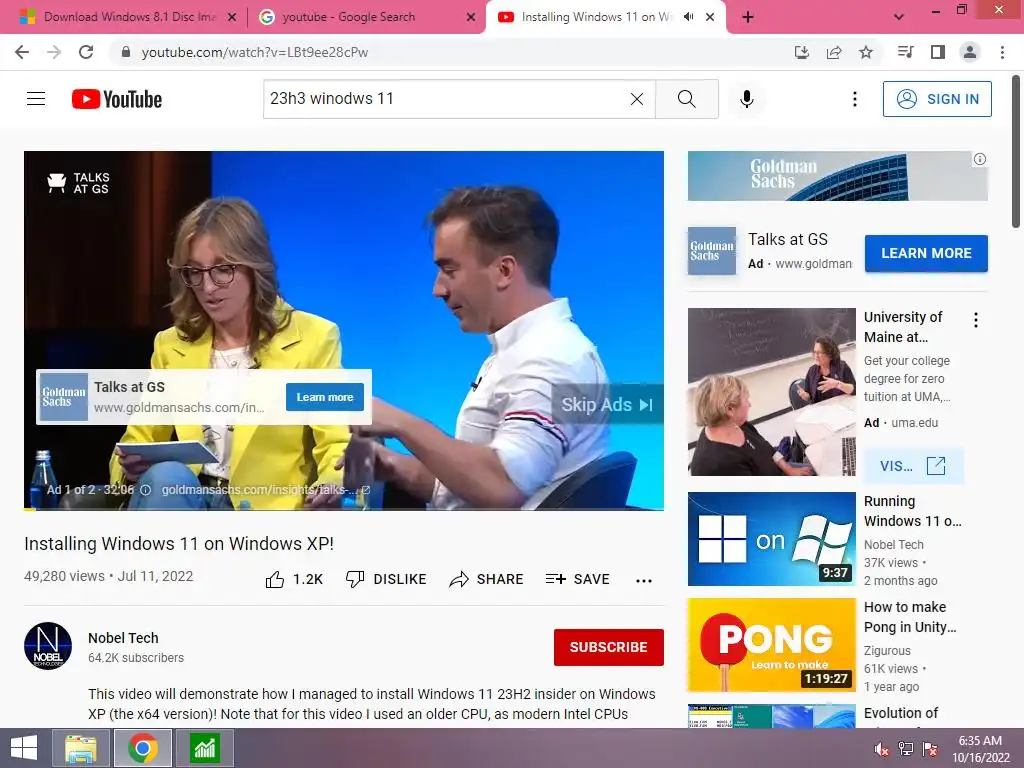Reload the page

coord(86,52)
